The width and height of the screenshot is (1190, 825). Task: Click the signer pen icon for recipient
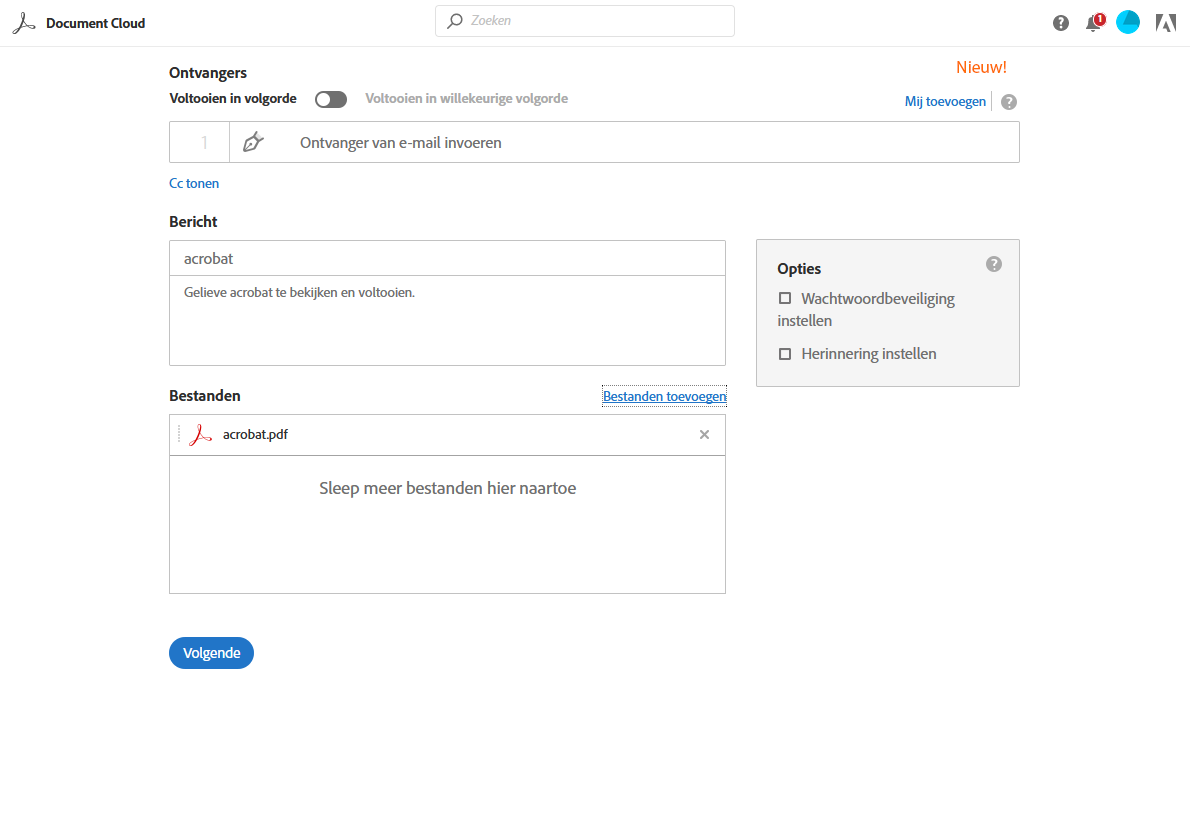pos(253,142)
